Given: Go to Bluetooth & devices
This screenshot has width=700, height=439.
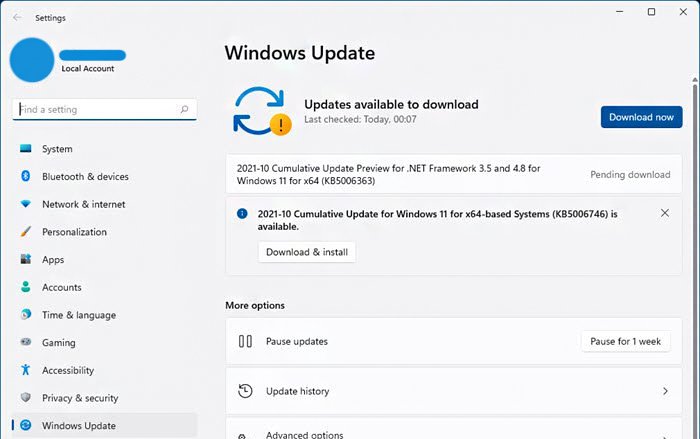Looking at the screenshot, I should pos(104,176).
